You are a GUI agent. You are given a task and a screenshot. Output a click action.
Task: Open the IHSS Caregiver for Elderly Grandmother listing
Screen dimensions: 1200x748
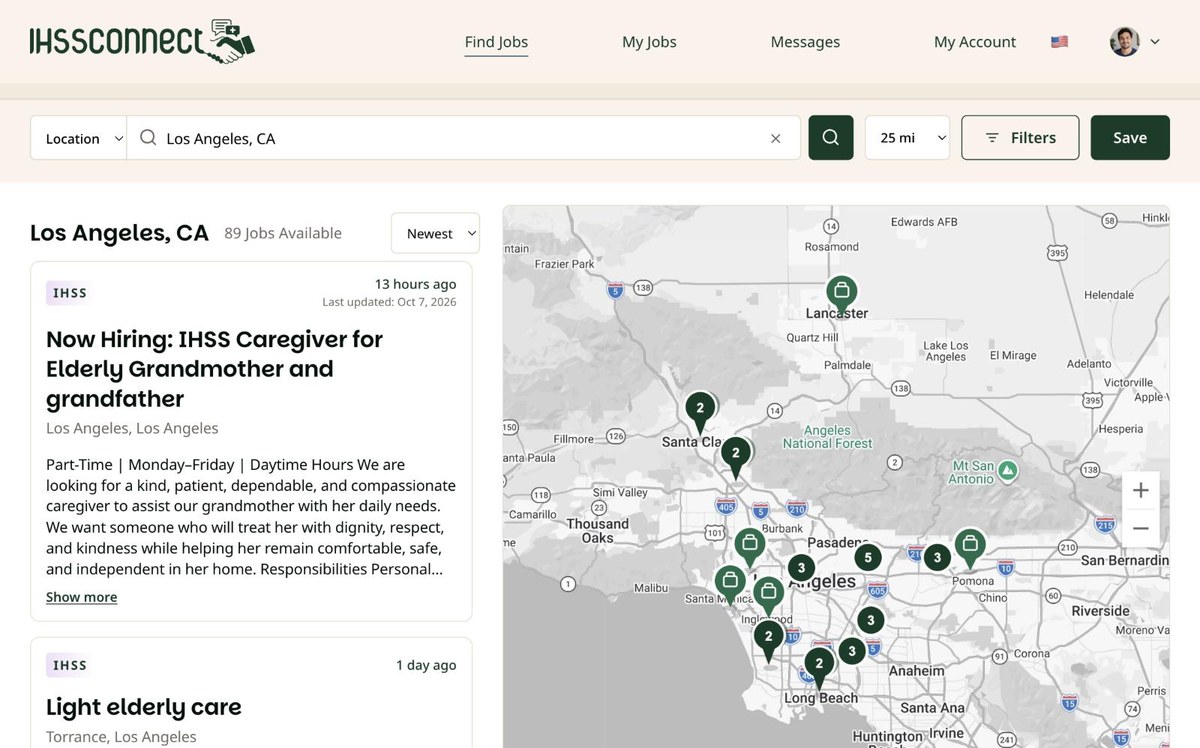[x=214, y=369]
